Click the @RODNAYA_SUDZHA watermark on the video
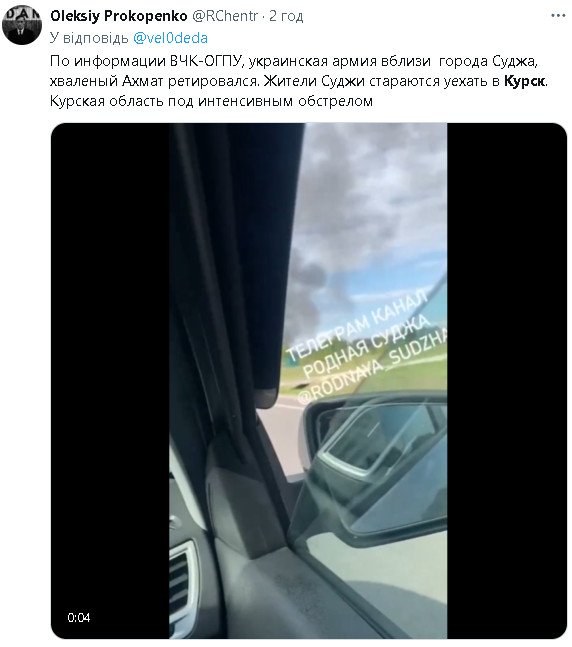Image resolution: width=572 pixels, height=647 pixels. point(371,367)
